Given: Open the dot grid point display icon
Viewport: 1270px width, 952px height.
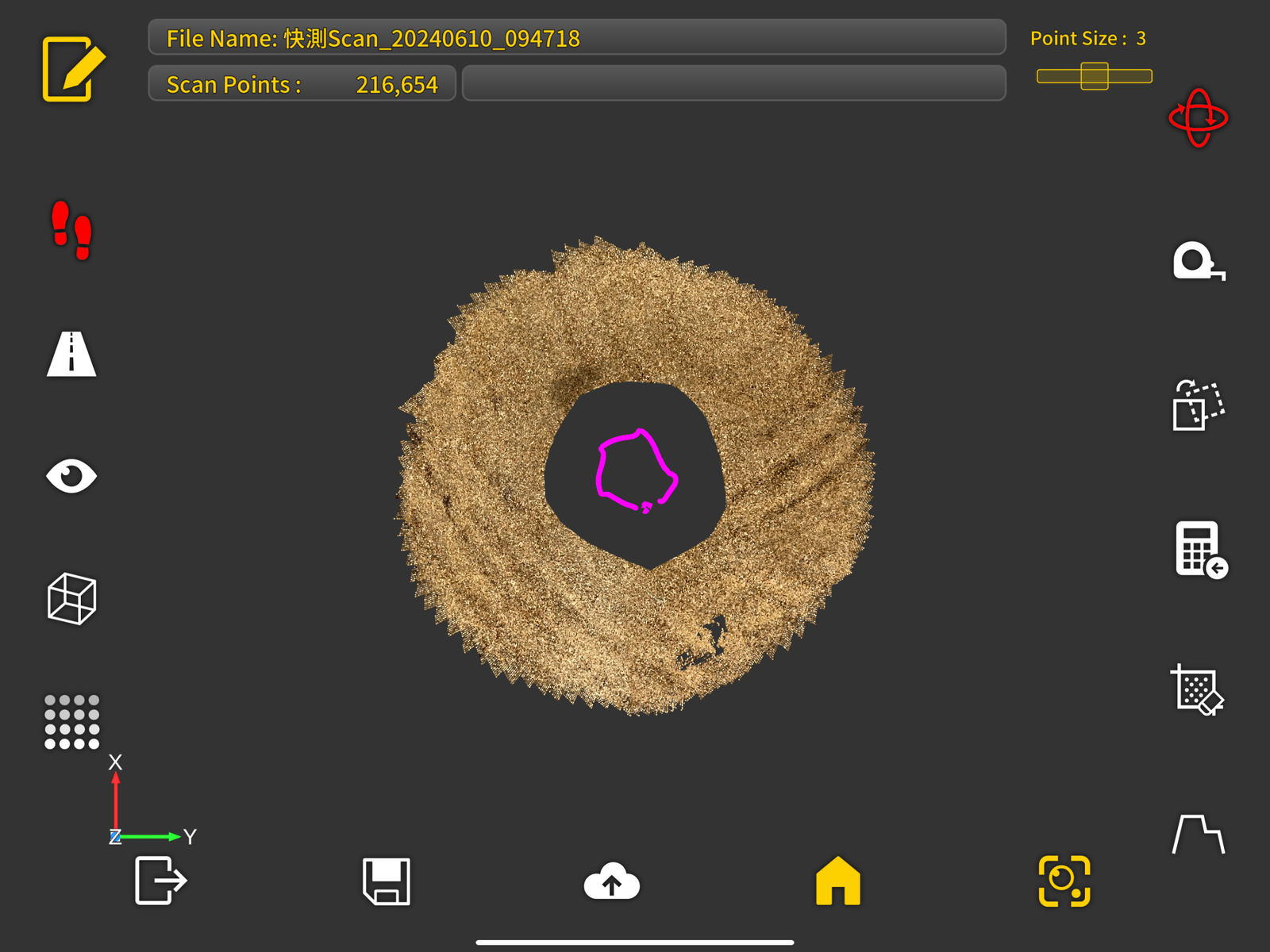Looking at the screenshot, I should [x=71, y=722].
